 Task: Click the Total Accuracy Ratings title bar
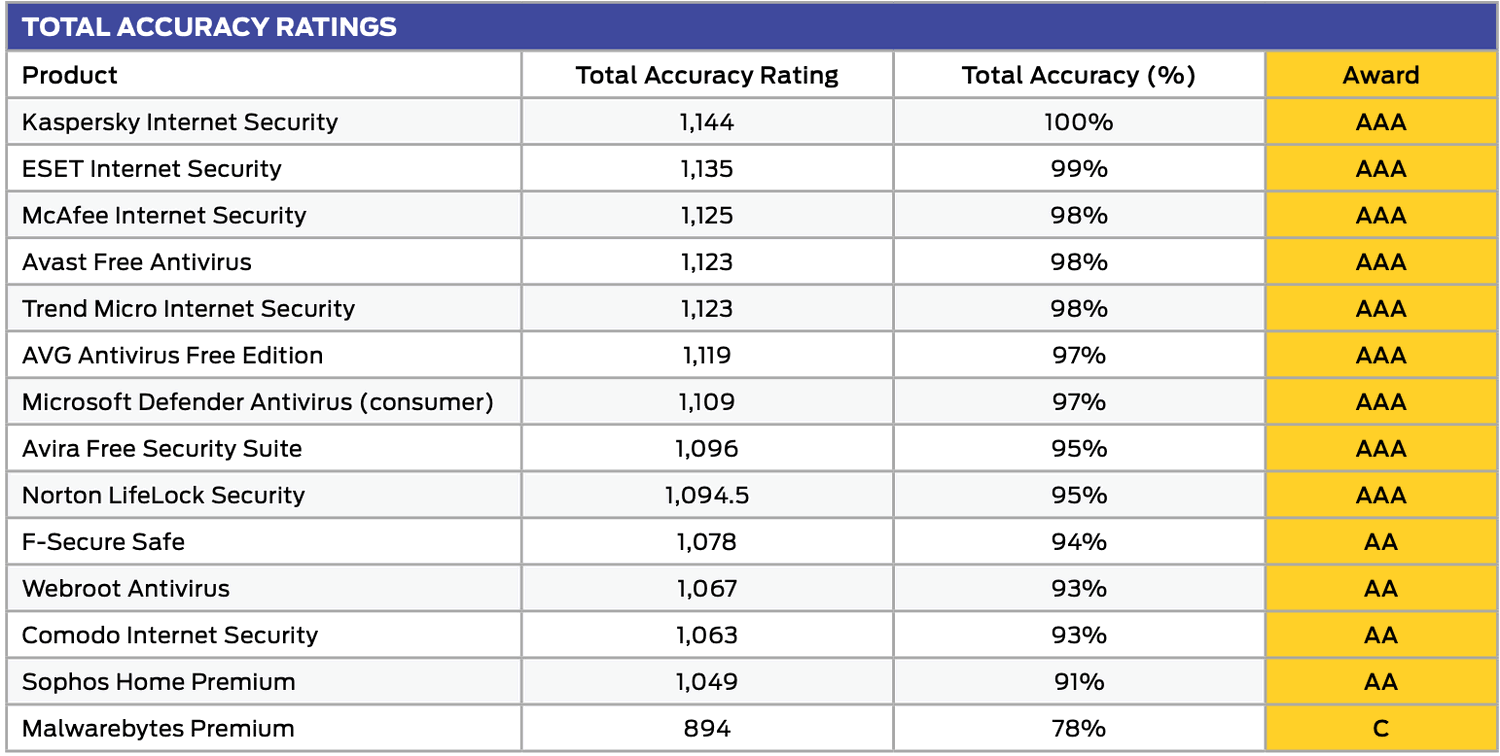[209, 27]
